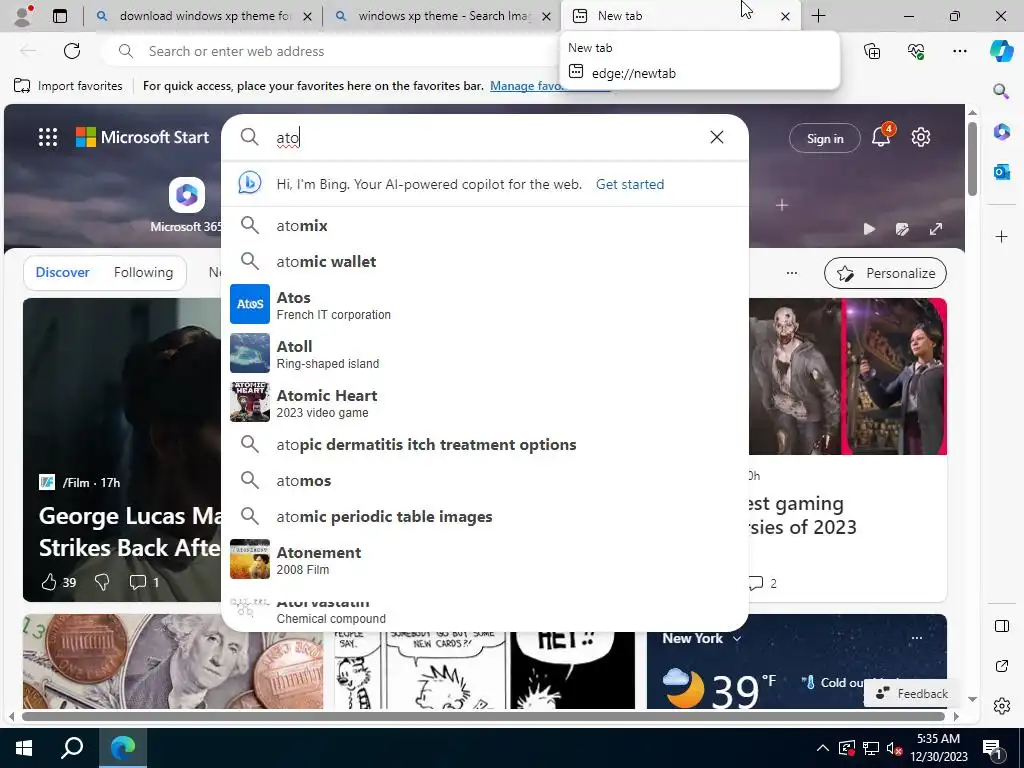This screenshot has width=1024, height=768.
Task: Click the Get started Bing link
Action: pos(630,184)
